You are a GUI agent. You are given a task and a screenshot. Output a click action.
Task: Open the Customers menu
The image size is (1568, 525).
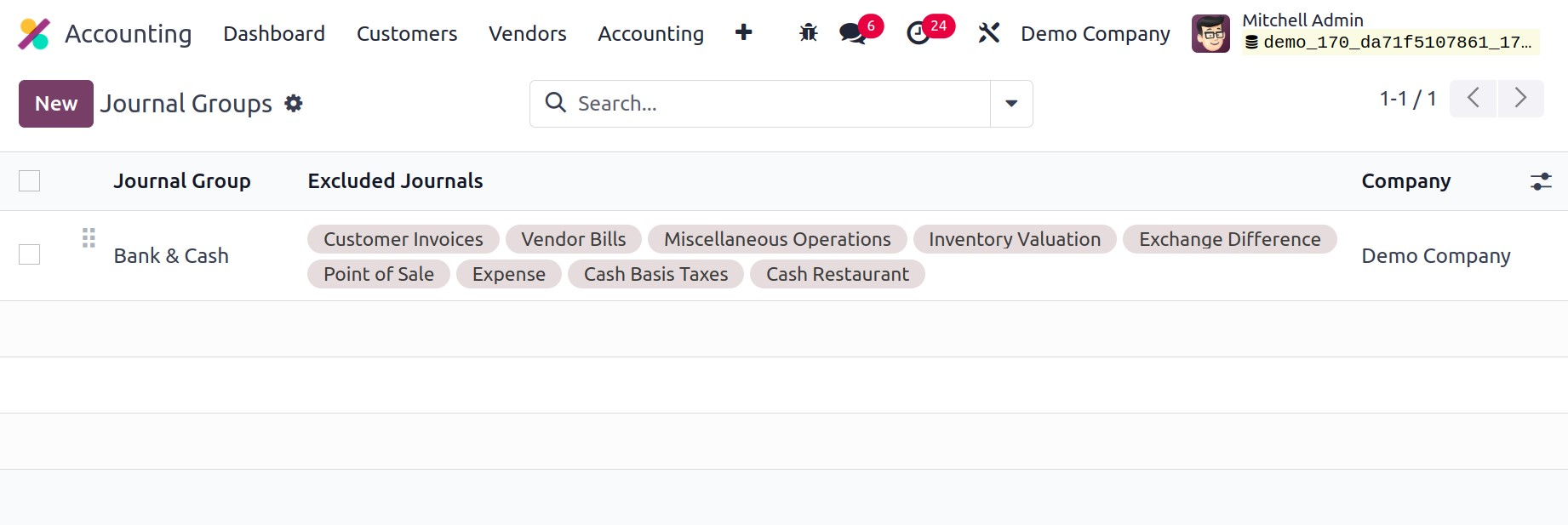[406, 34]
